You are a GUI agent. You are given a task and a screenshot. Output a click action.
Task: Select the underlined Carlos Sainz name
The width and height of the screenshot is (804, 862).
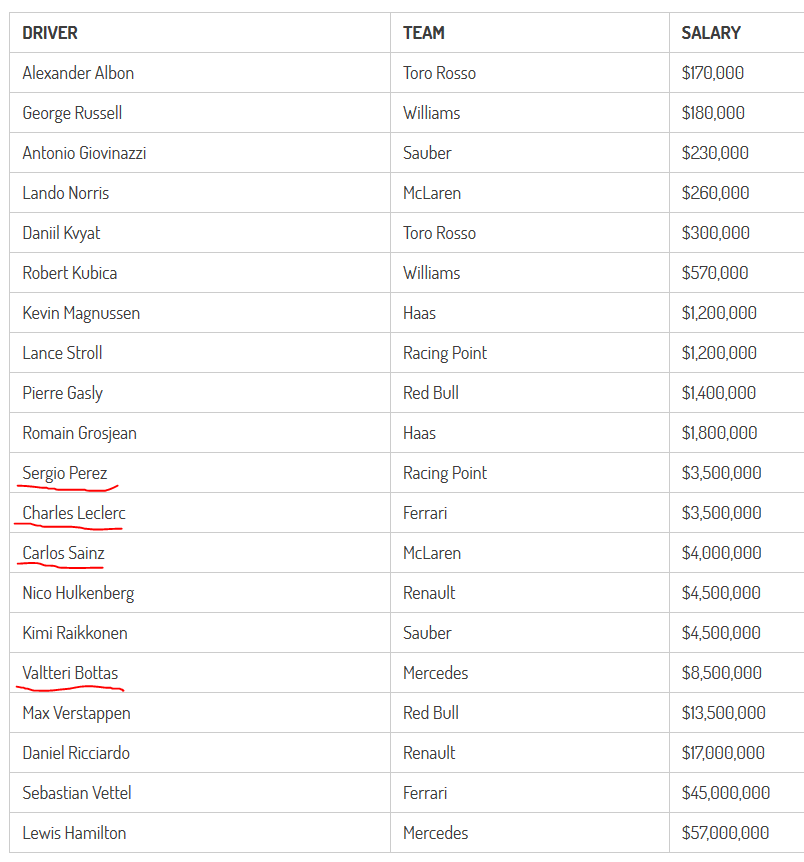(64, 553)
